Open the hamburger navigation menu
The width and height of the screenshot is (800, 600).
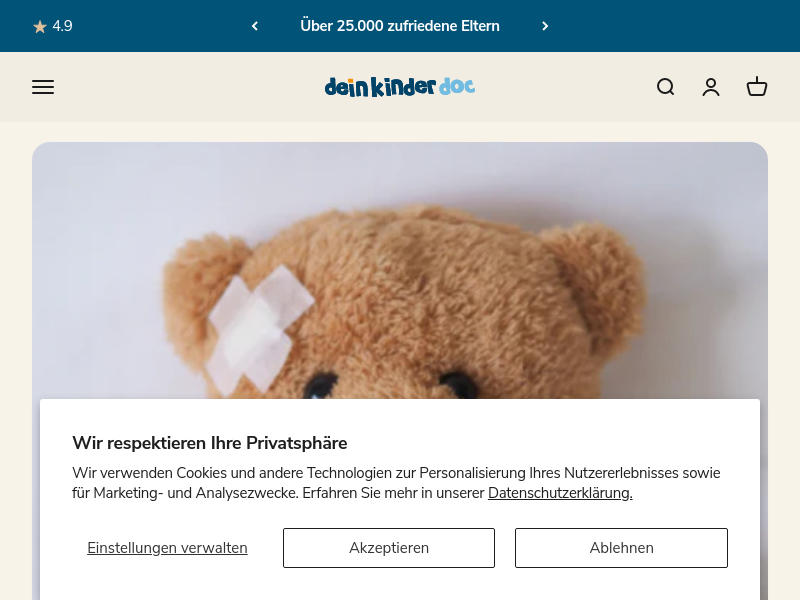tap(43, 87)
